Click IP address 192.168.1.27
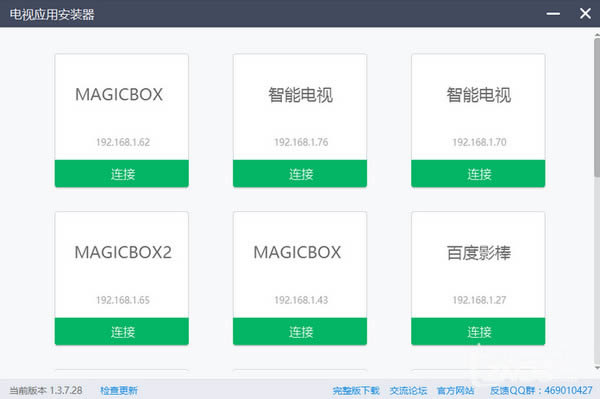 click(479, 300)
